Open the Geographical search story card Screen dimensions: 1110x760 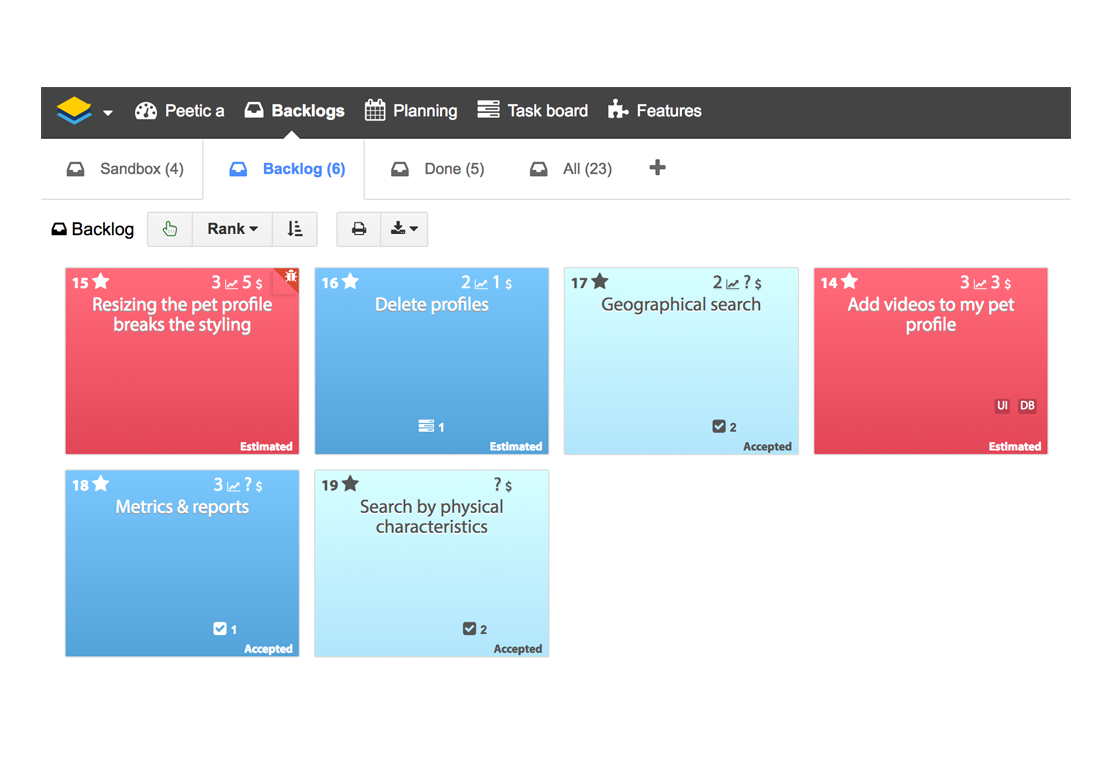(681, 361)
